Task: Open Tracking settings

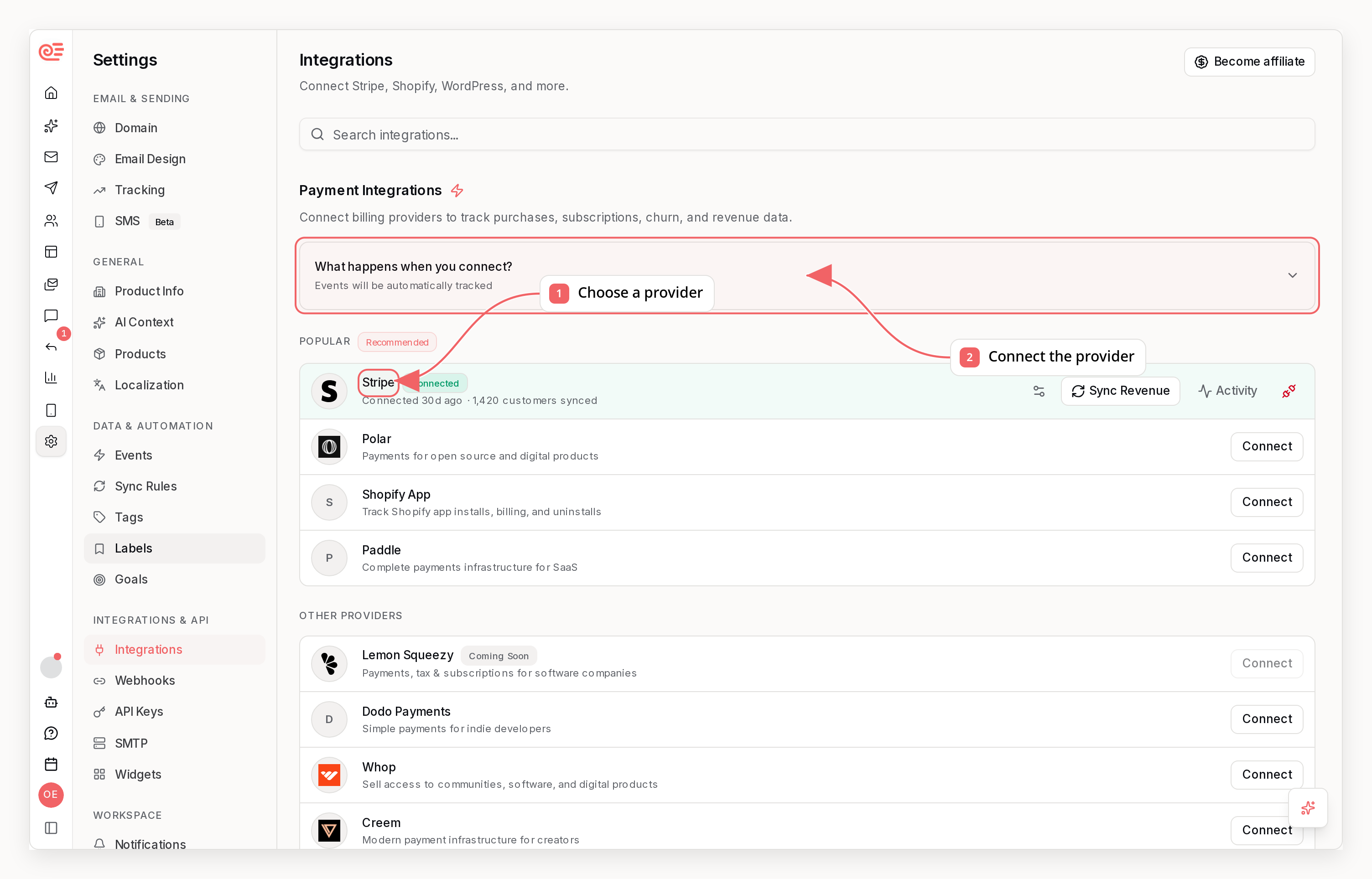Action: [x=174, y=190]
